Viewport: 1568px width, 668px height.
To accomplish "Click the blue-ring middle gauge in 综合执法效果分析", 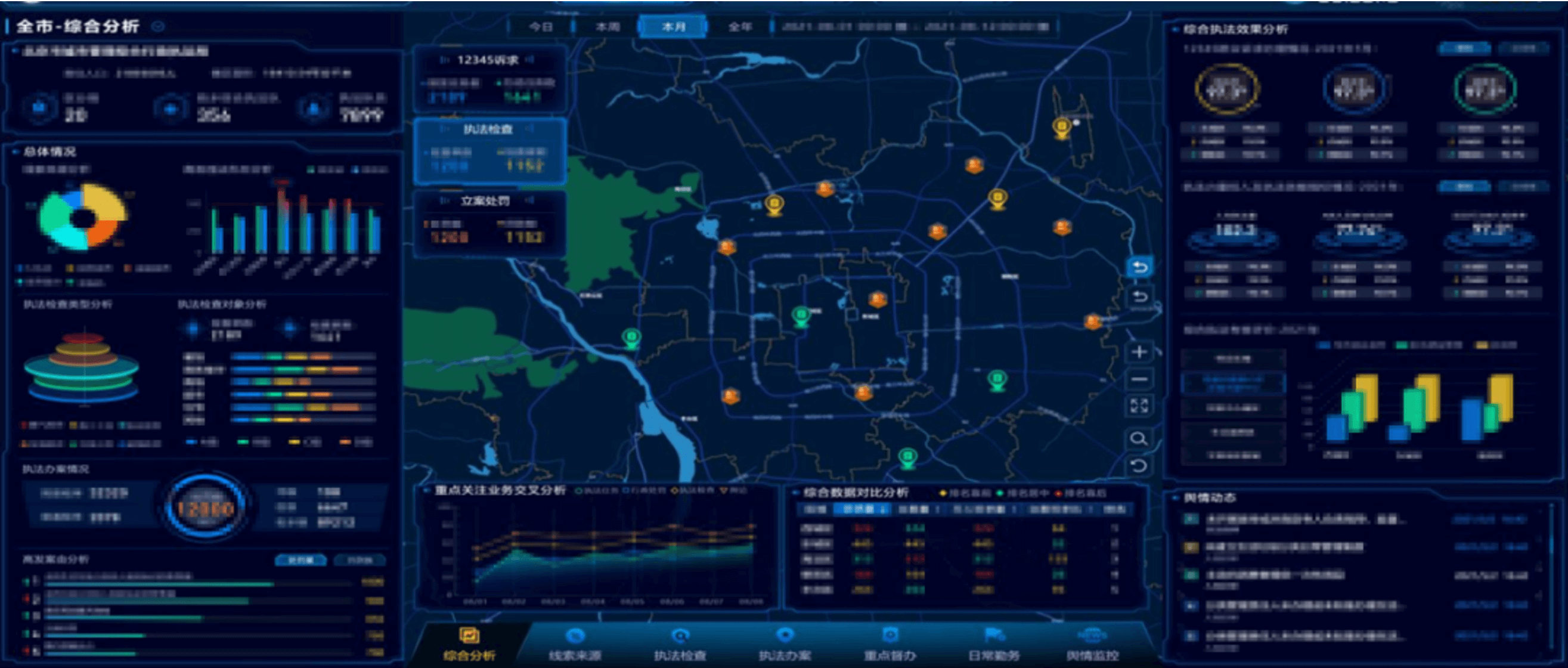I will point(1356,89).
